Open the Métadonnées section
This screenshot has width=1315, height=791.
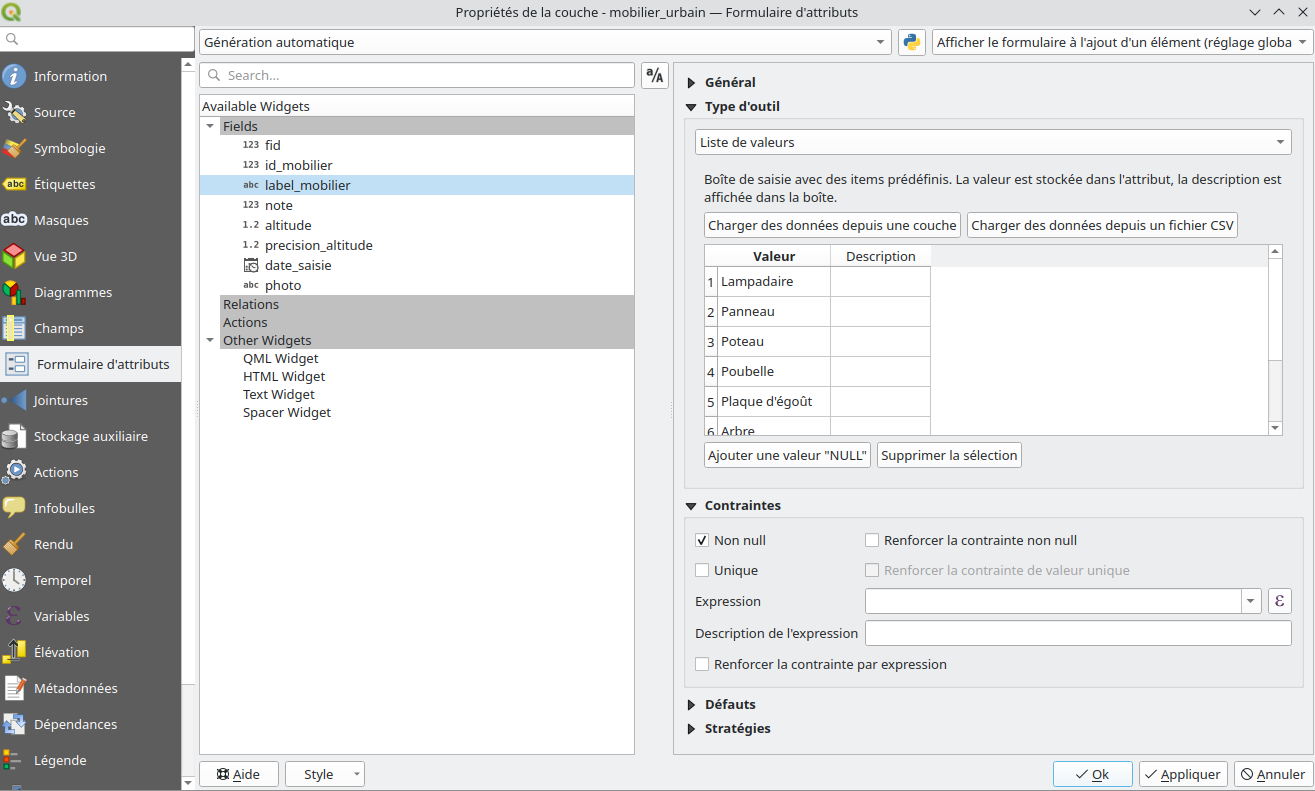tap(75, 688)
